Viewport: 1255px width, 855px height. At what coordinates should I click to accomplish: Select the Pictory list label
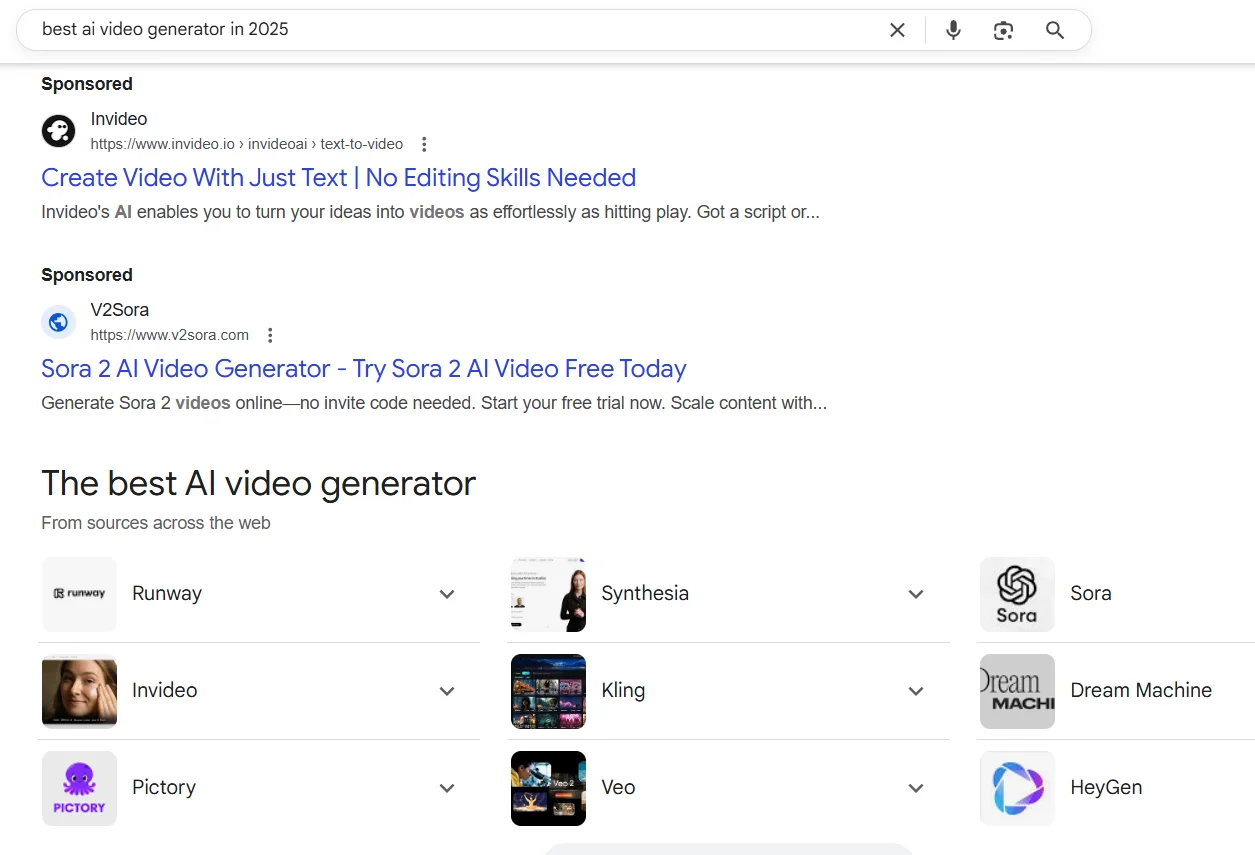click(164, 788)
